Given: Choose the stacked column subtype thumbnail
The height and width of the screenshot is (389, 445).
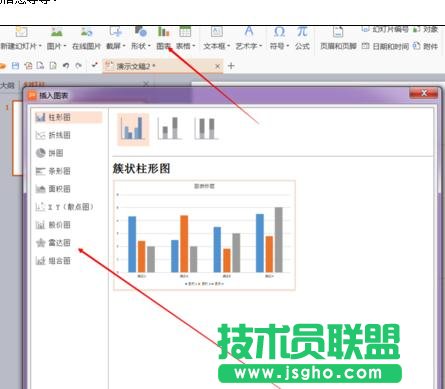Looking at the screenshot, I should click(169, 129).
